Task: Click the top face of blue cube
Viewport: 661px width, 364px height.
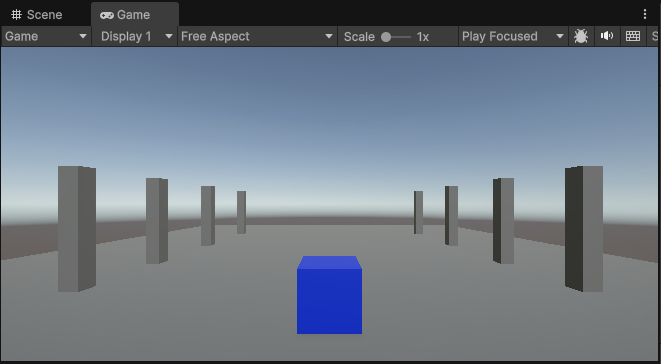Action: pos(329,262)
